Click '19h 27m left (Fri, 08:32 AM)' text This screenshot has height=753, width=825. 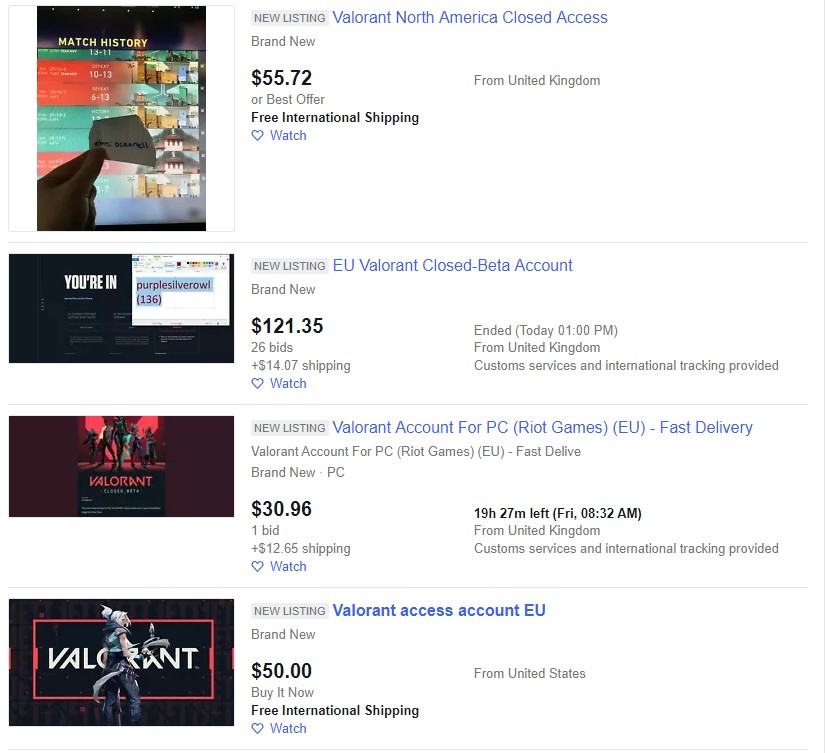click(x=558, y=514)
